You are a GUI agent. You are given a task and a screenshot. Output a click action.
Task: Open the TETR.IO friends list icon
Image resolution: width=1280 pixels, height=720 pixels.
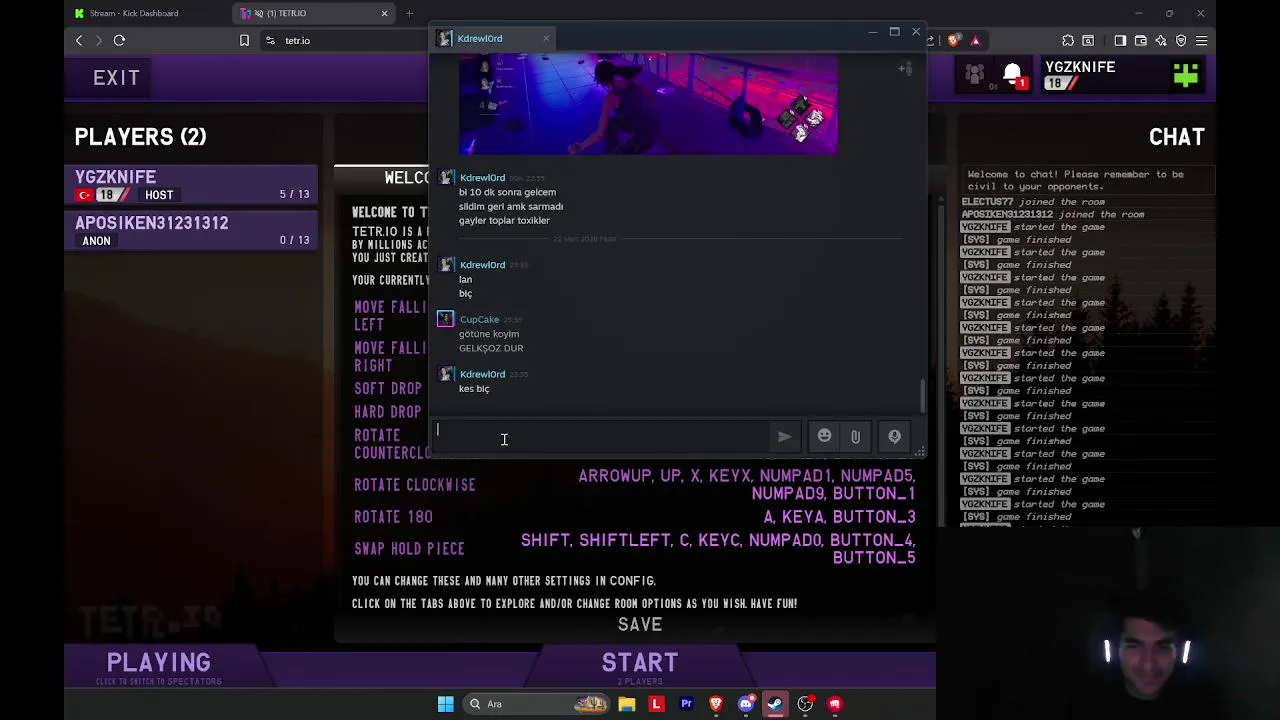(974, 74)
